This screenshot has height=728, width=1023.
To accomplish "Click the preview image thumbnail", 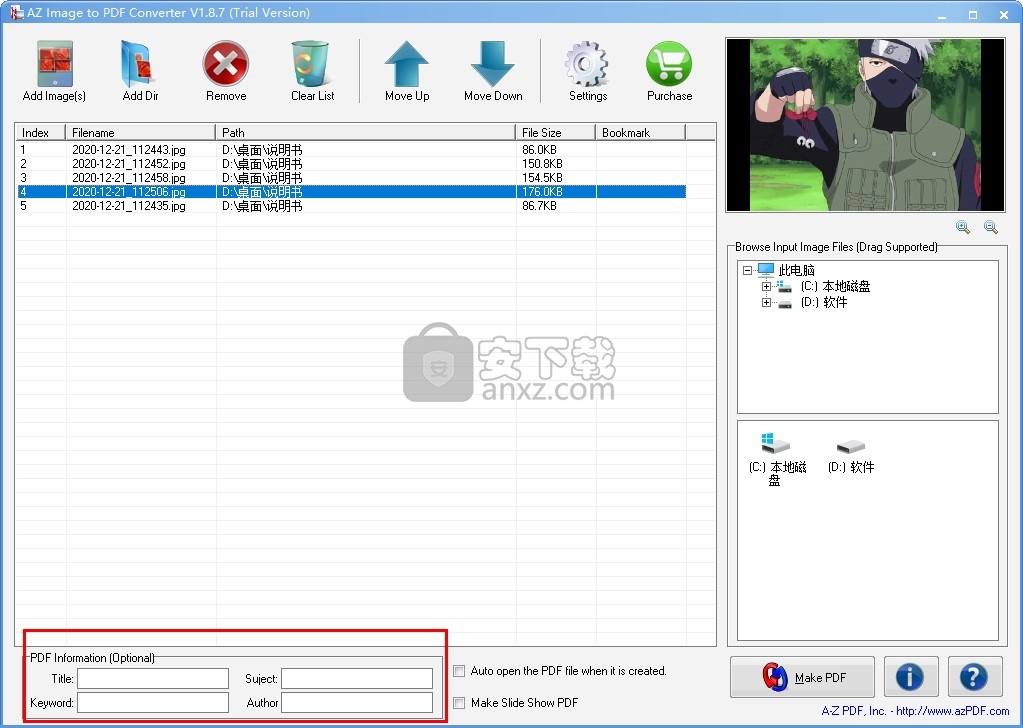I will 865,125.
